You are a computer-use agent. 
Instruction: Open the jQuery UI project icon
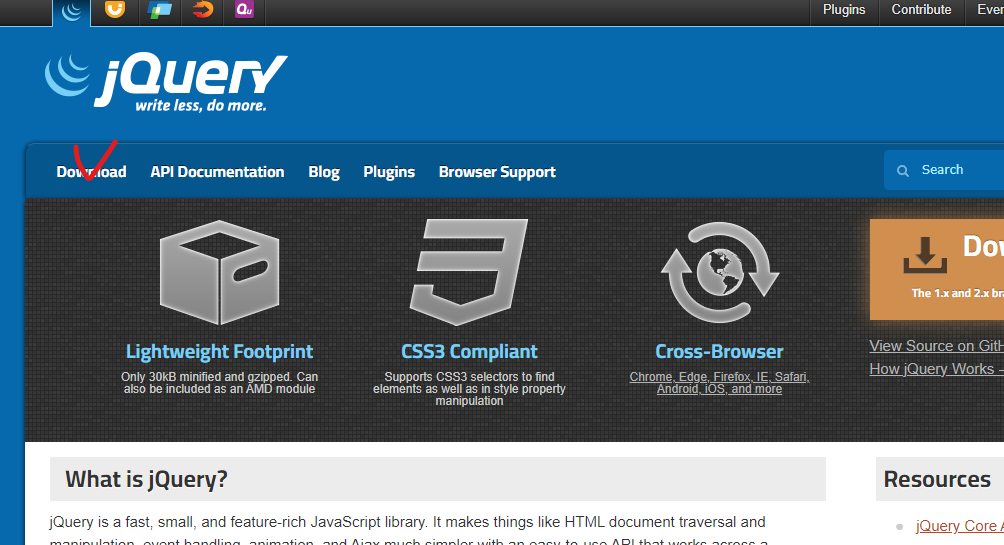115,10
